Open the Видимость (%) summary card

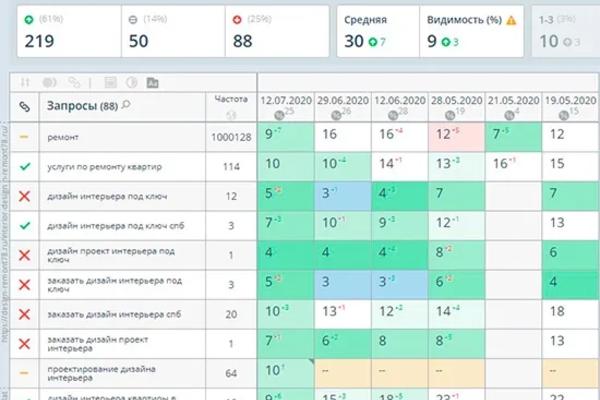(x=471, y=31)
